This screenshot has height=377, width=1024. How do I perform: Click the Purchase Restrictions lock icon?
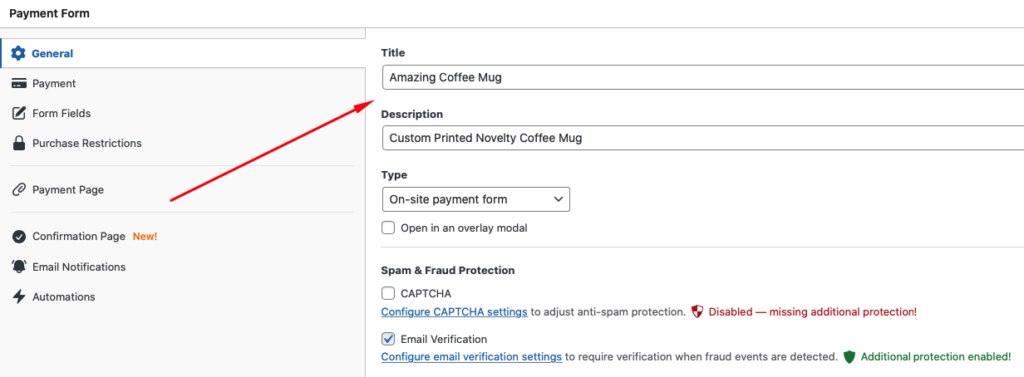click(19, 143)
